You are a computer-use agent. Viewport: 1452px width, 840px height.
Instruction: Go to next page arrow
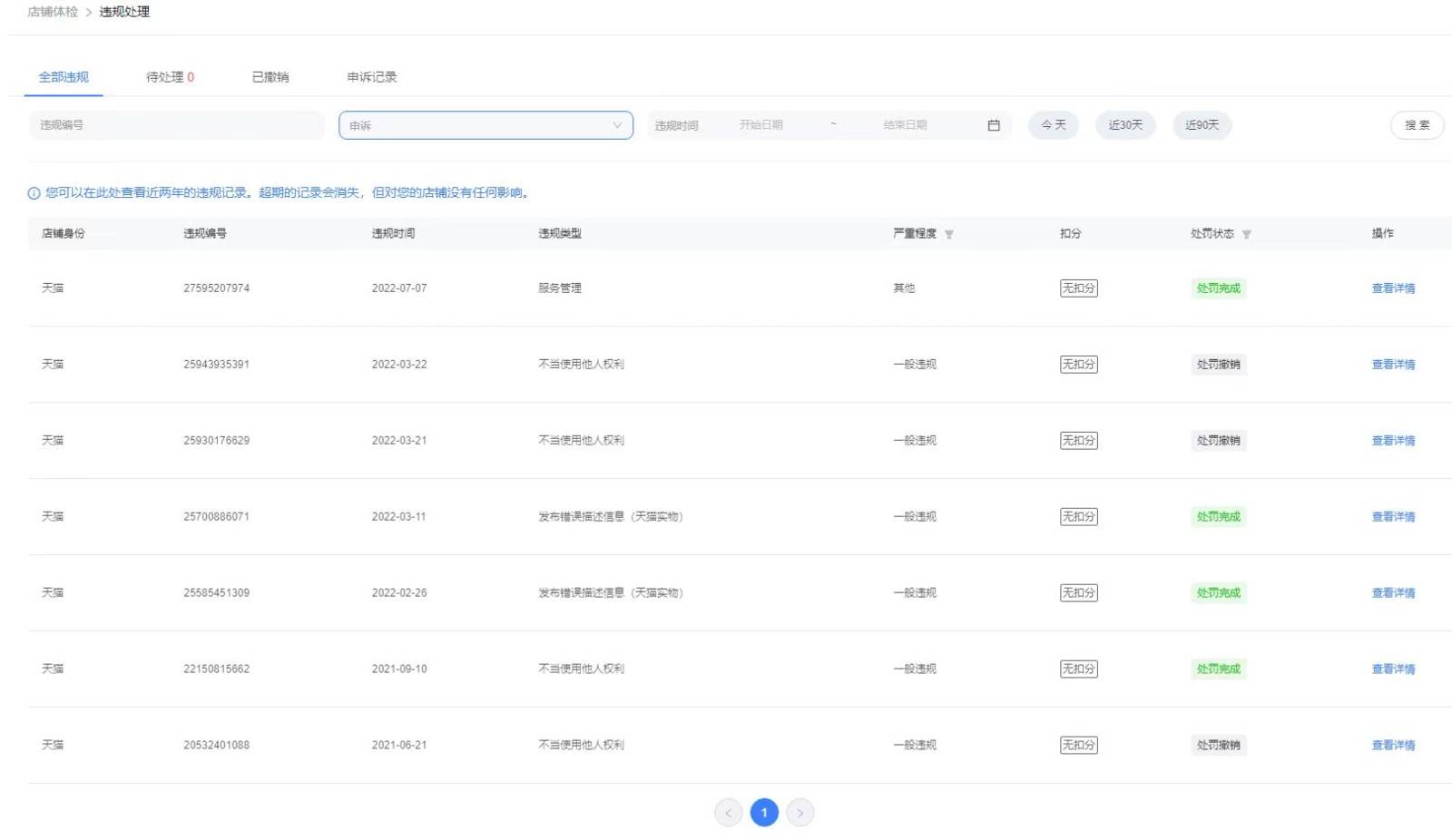(800, 813)
